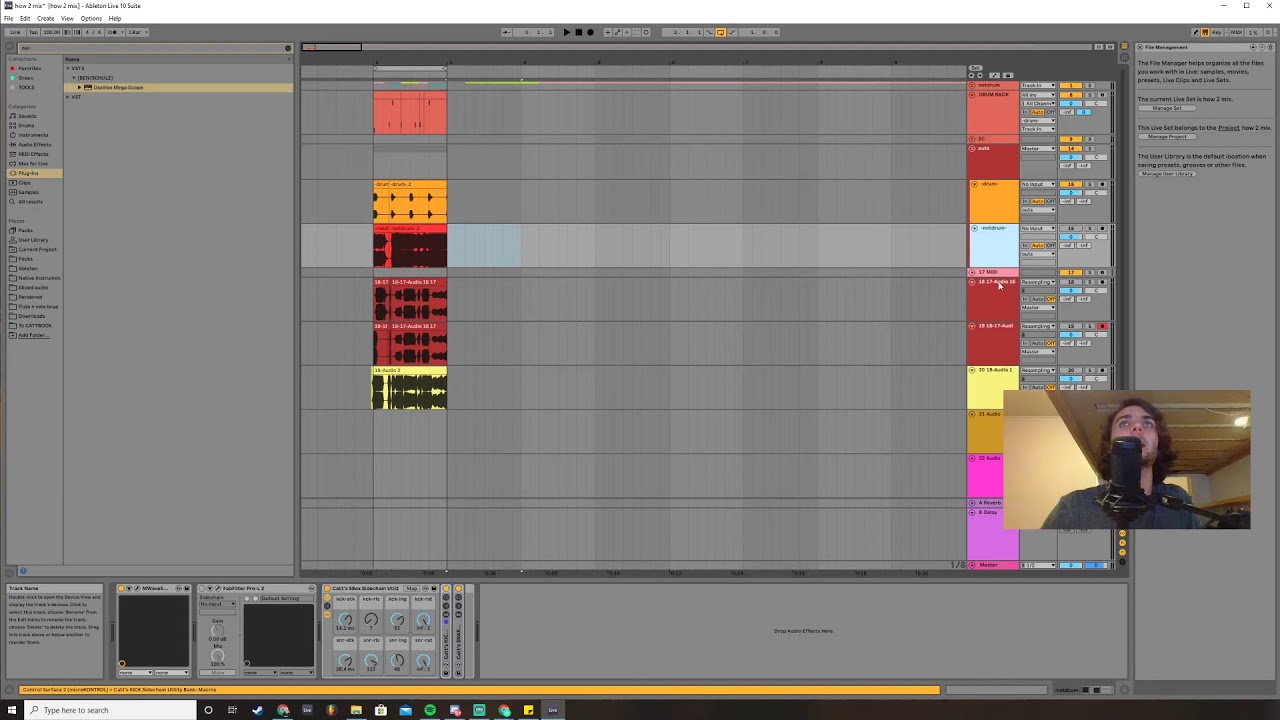Open the View menu
This screenshot has width=1280, height=720.
tap(67, 18)
